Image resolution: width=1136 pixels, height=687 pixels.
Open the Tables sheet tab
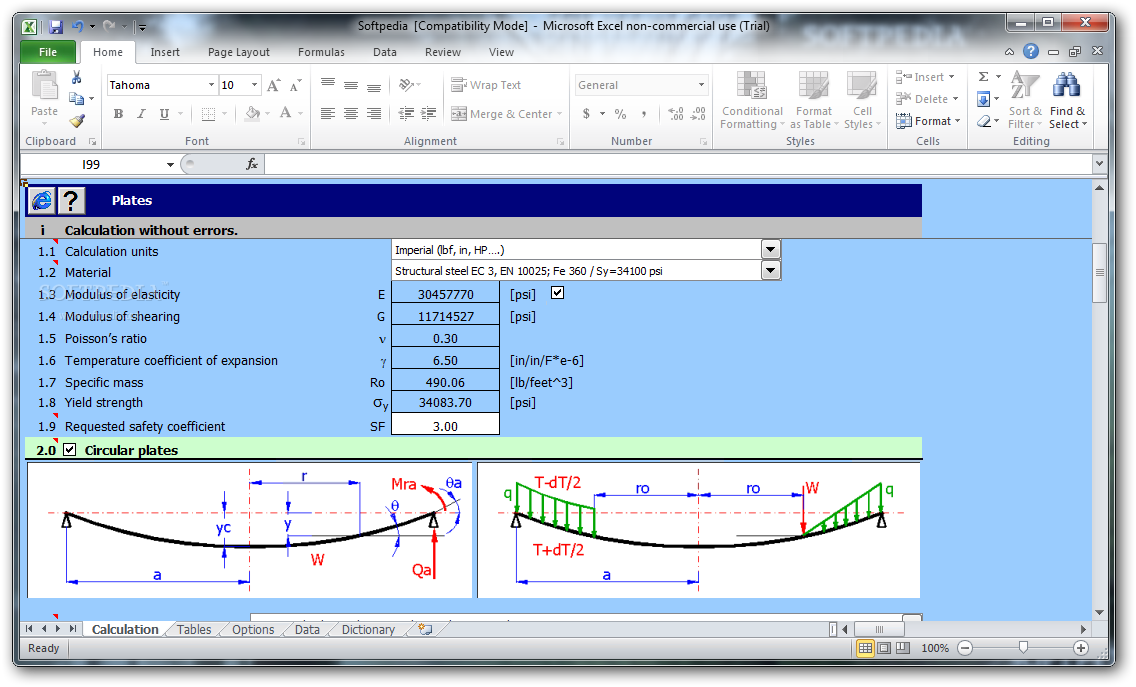pos(194,630)
